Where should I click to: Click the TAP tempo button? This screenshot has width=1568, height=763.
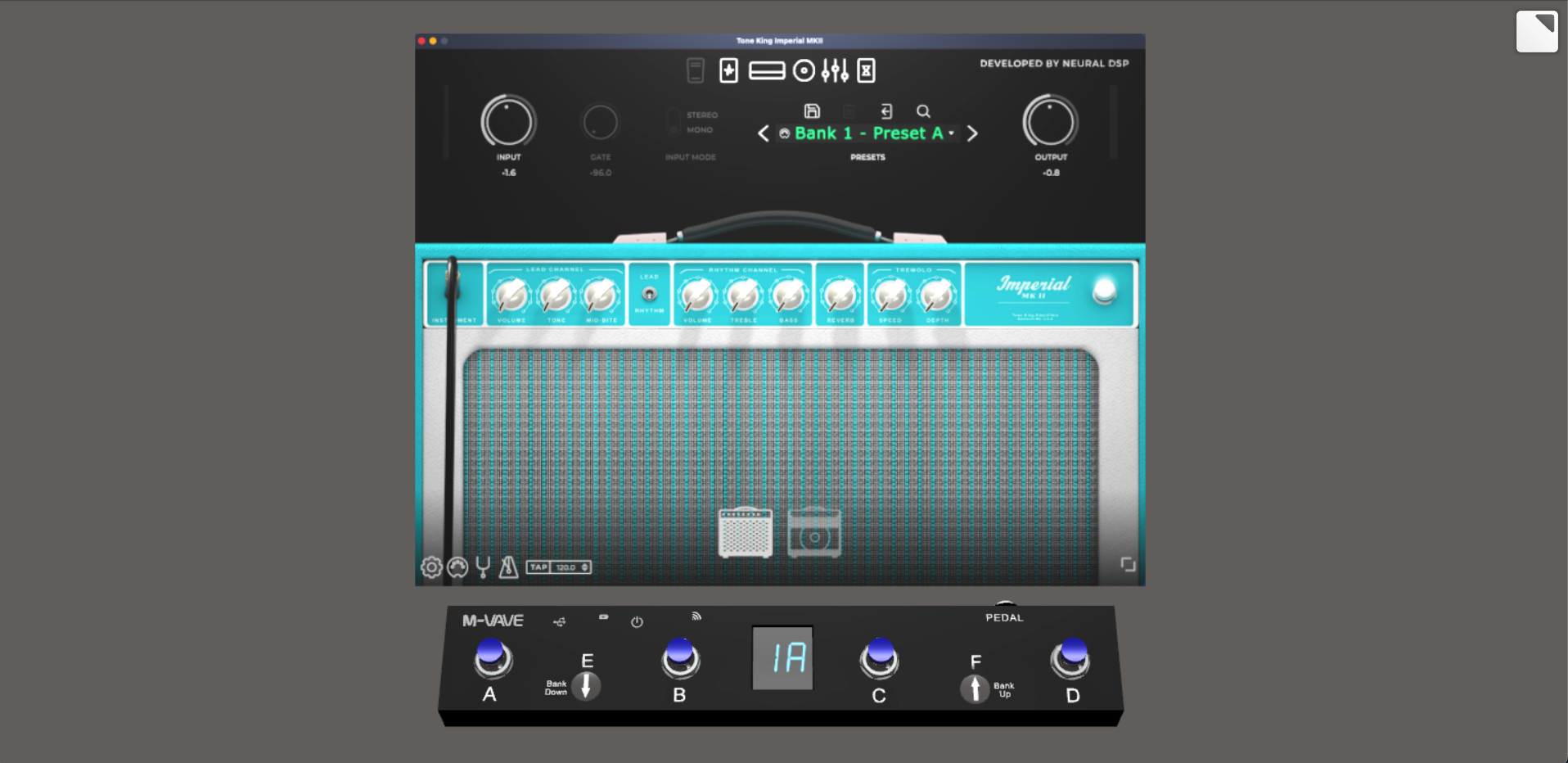538,567
